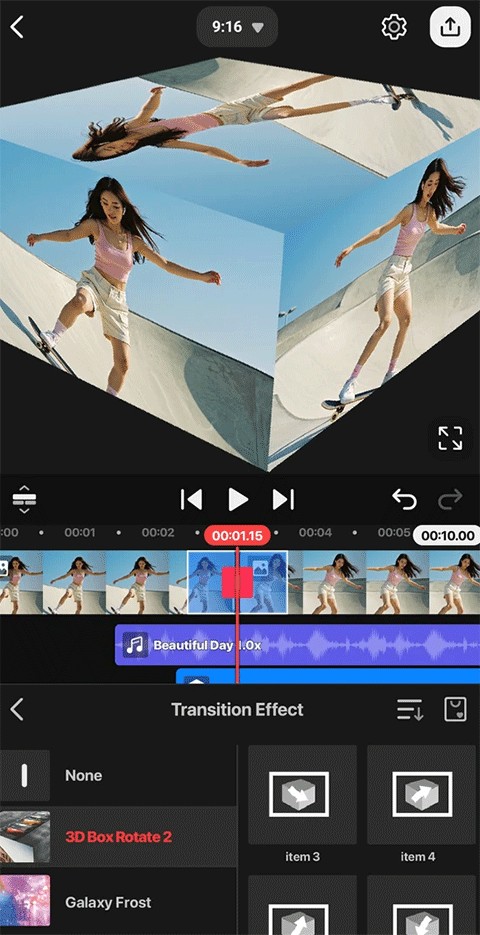Image resolution: width=480 pixels, height=935 pixels.
Task: Skip to the previous clip
Action: pos(191,500)
